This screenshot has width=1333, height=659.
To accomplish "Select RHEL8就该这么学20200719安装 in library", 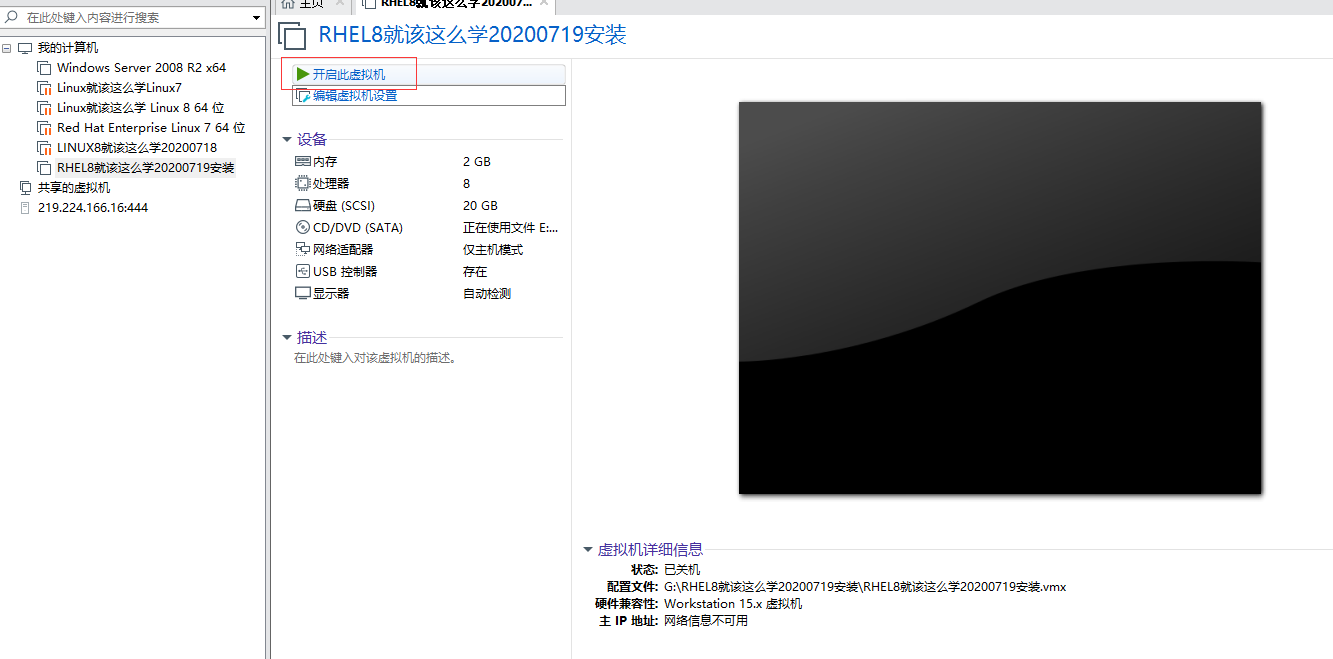I will tap(146, 168).
